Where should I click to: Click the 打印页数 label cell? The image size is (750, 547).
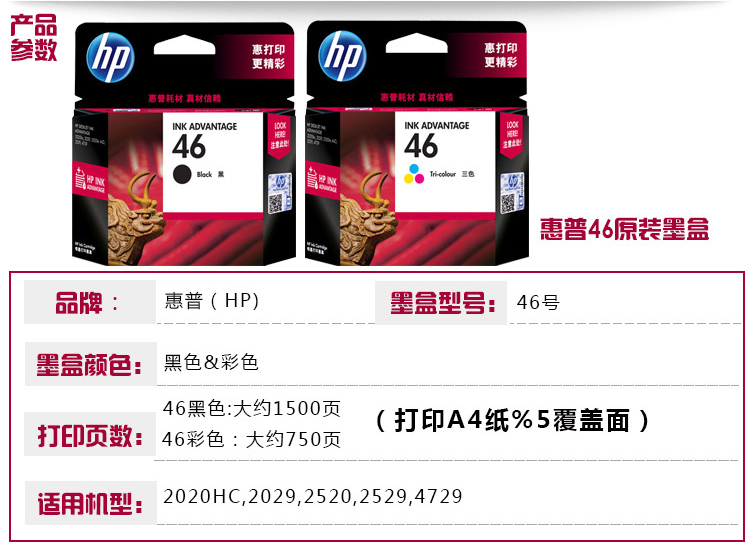90,434
